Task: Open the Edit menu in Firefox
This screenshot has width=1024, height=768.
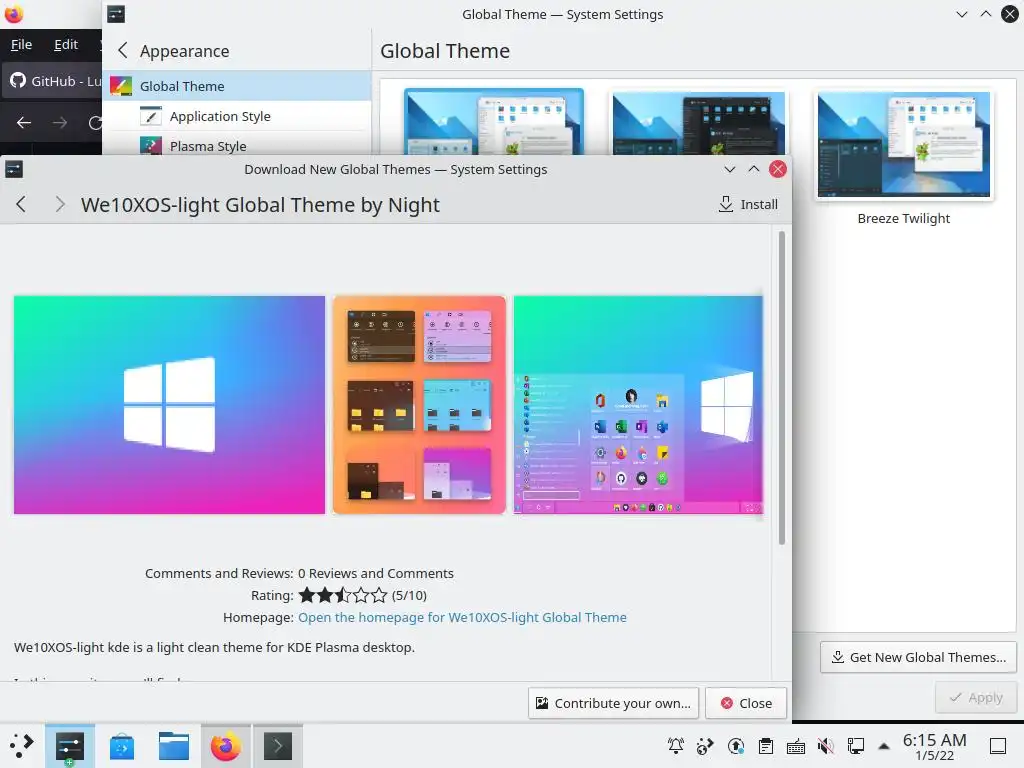Action: point(66,44)
